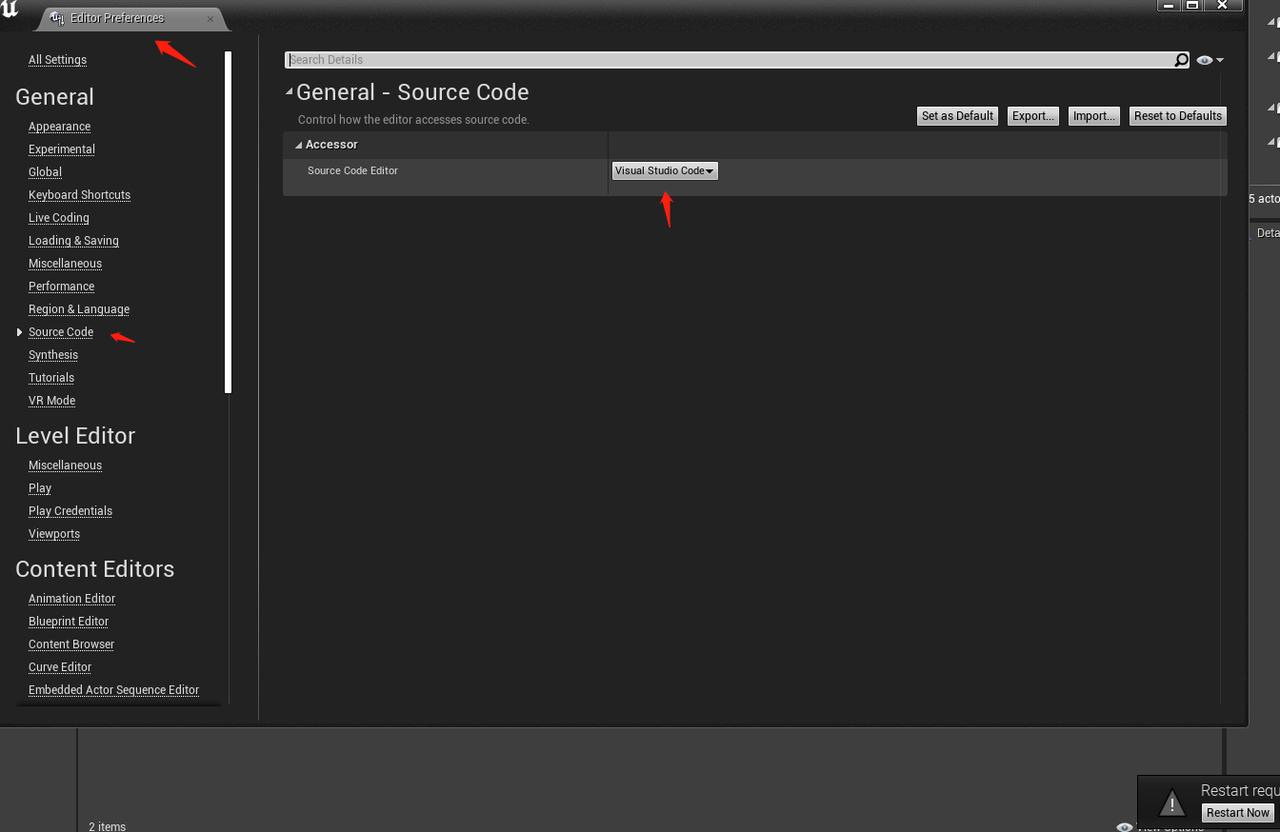The height and width of the screenshot is (832, 1280).
Task: Open Tutorials settings
Action: point(51,378)
